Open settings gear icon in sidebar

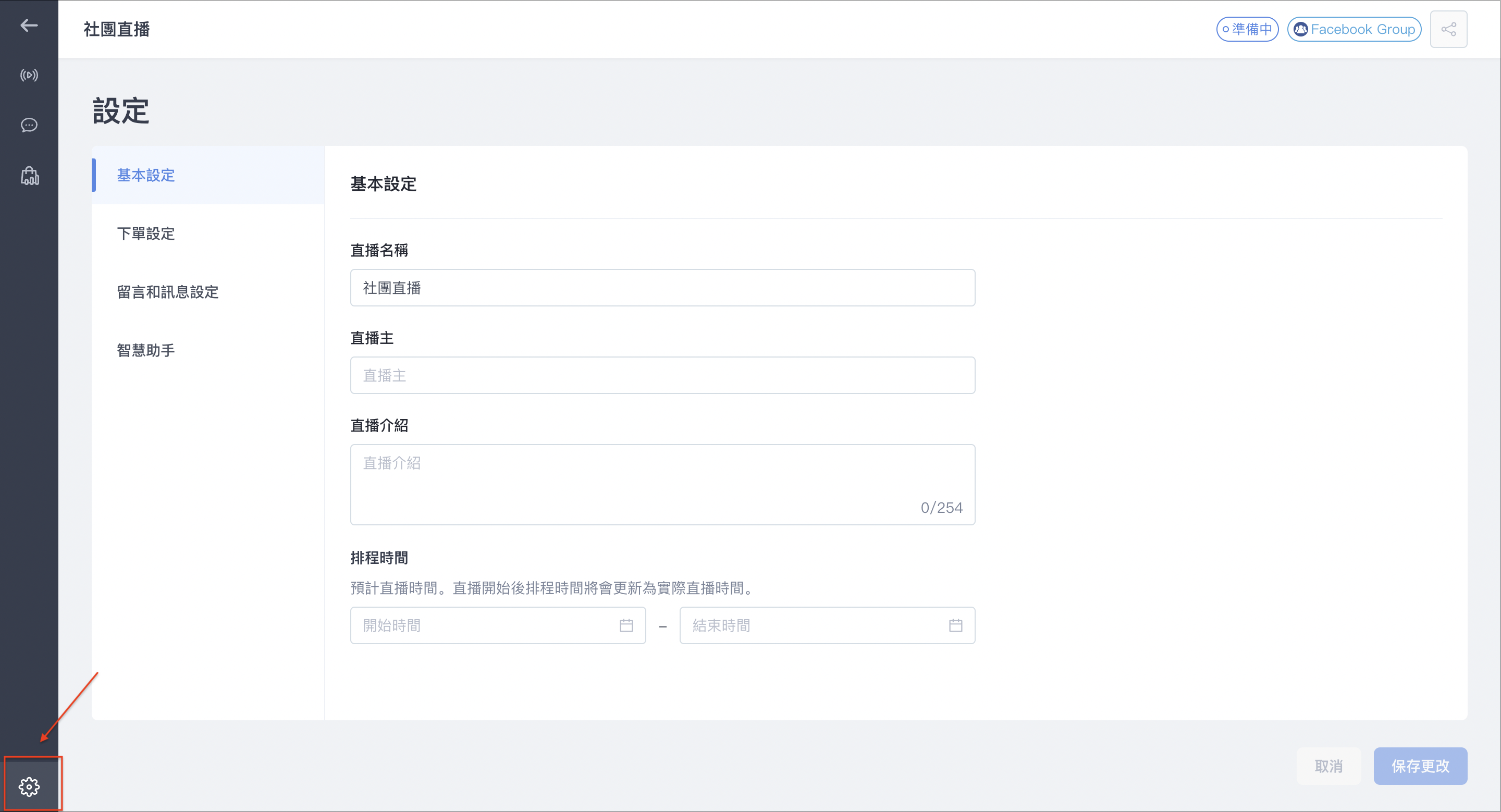29,786
